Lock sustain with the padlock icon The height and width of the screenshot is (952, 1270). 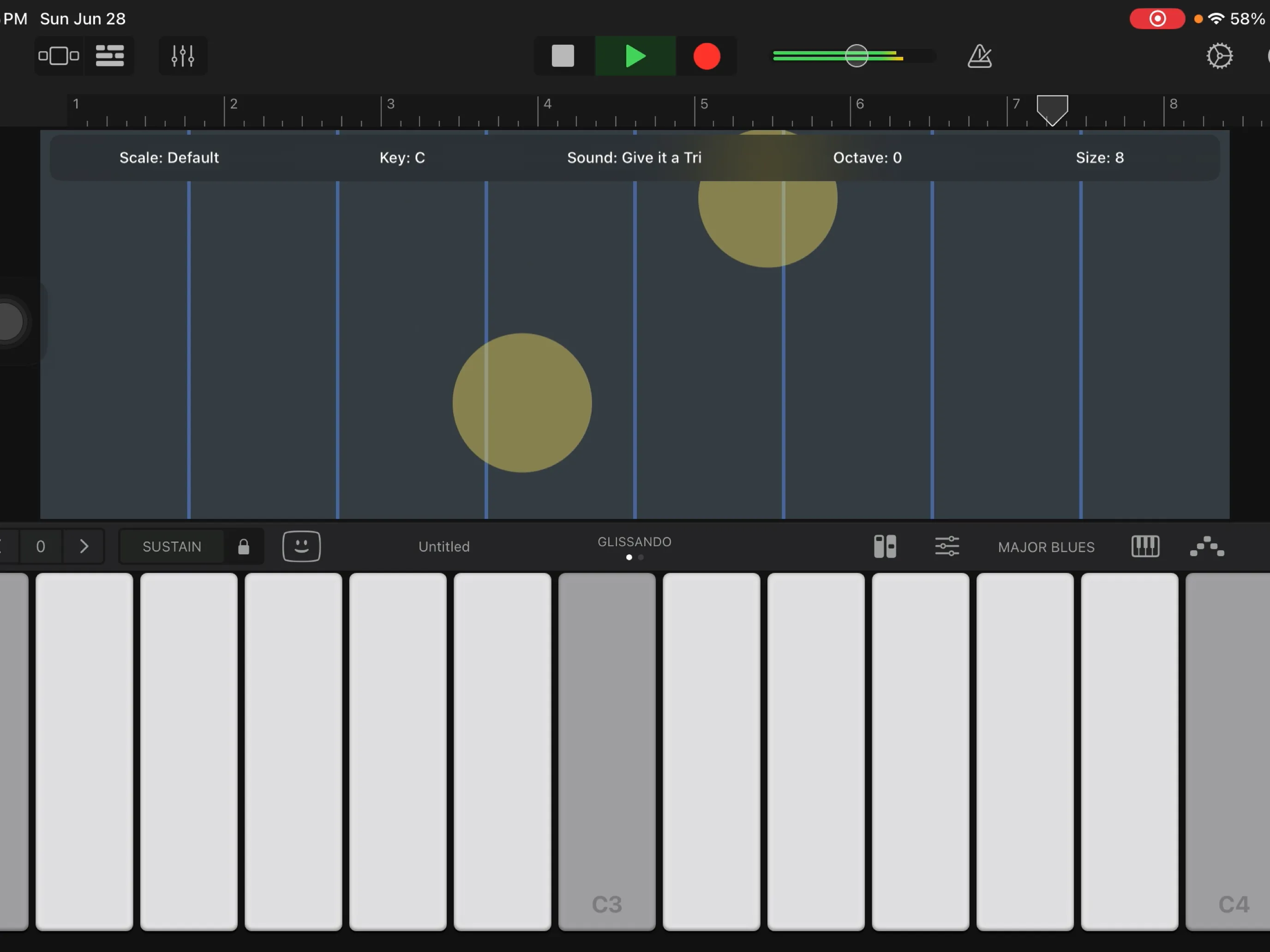[244, 547]
